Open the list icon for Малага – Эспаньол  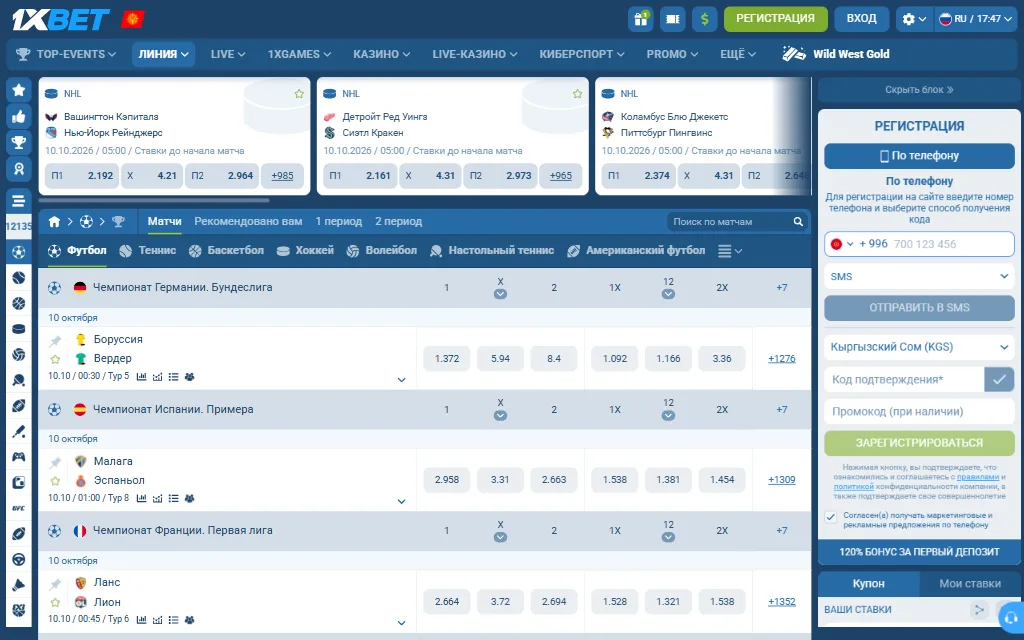(x=173, y=498)
